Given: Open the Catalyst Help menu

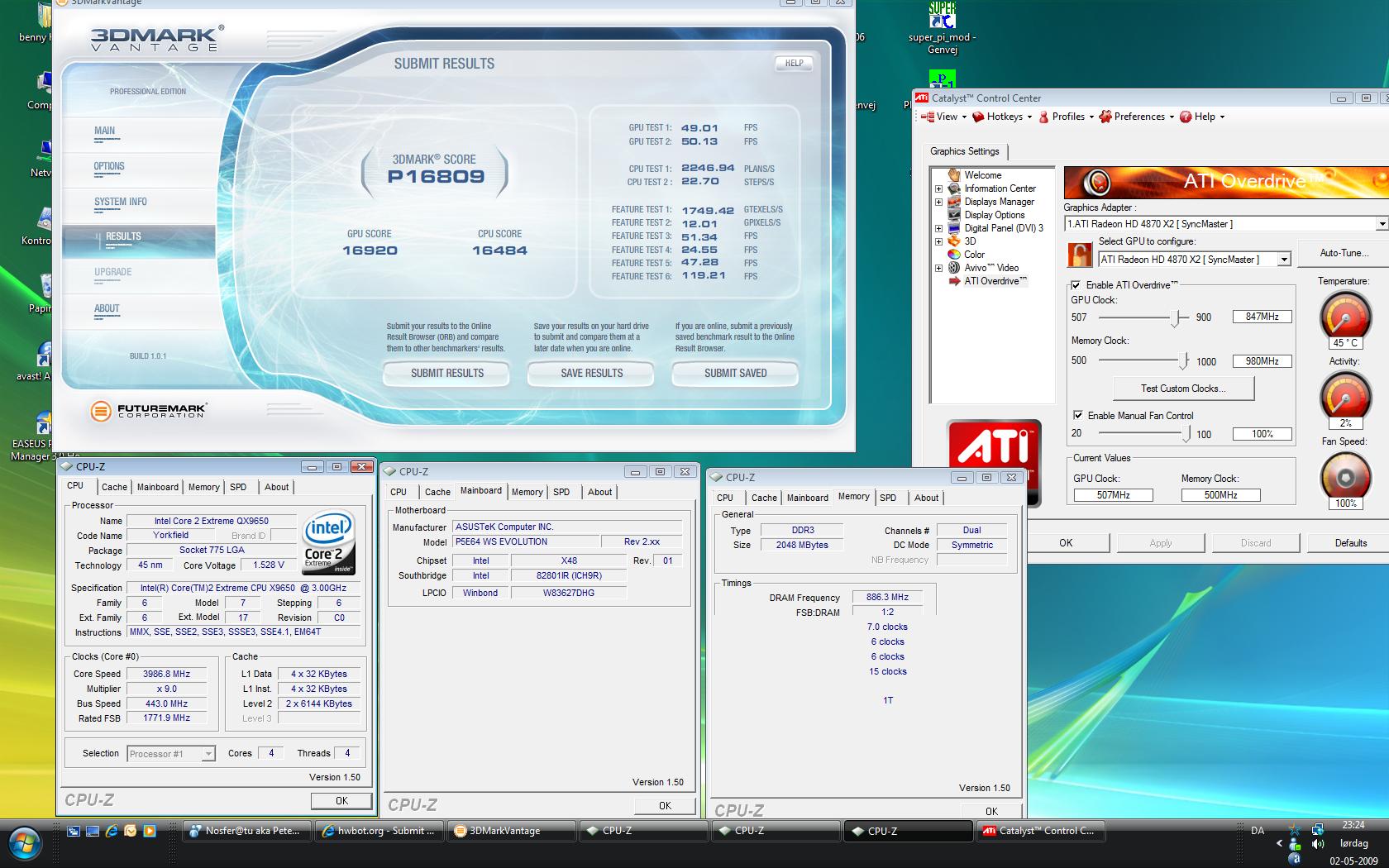Looking at the screenshot, I should tap(1202, 117).
